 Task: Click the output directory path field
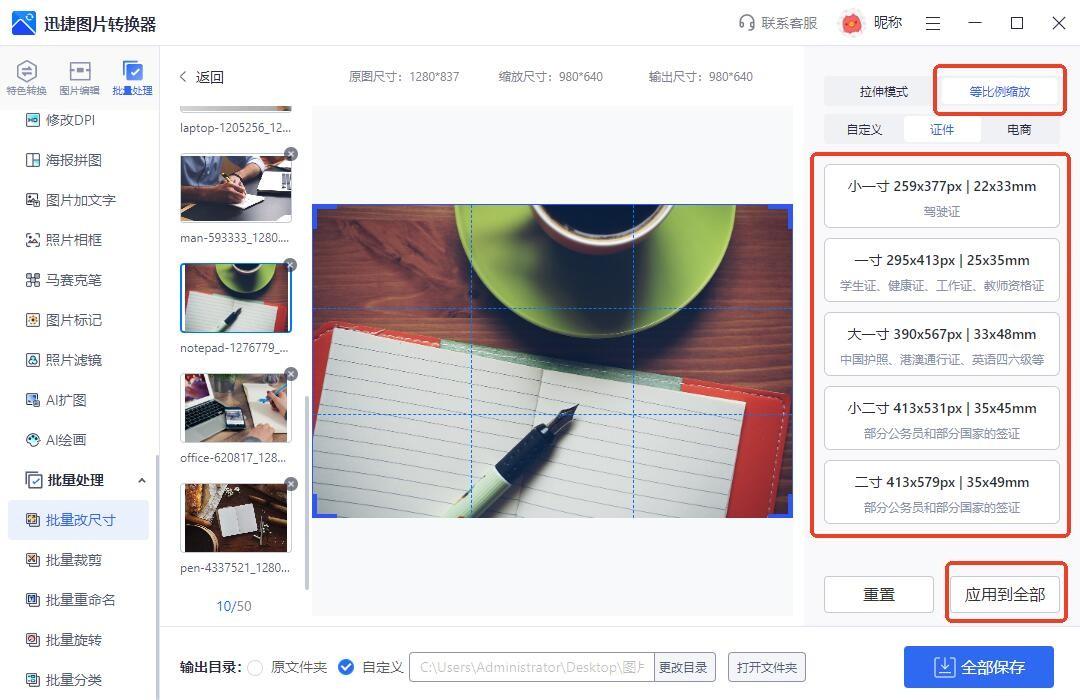531,667
